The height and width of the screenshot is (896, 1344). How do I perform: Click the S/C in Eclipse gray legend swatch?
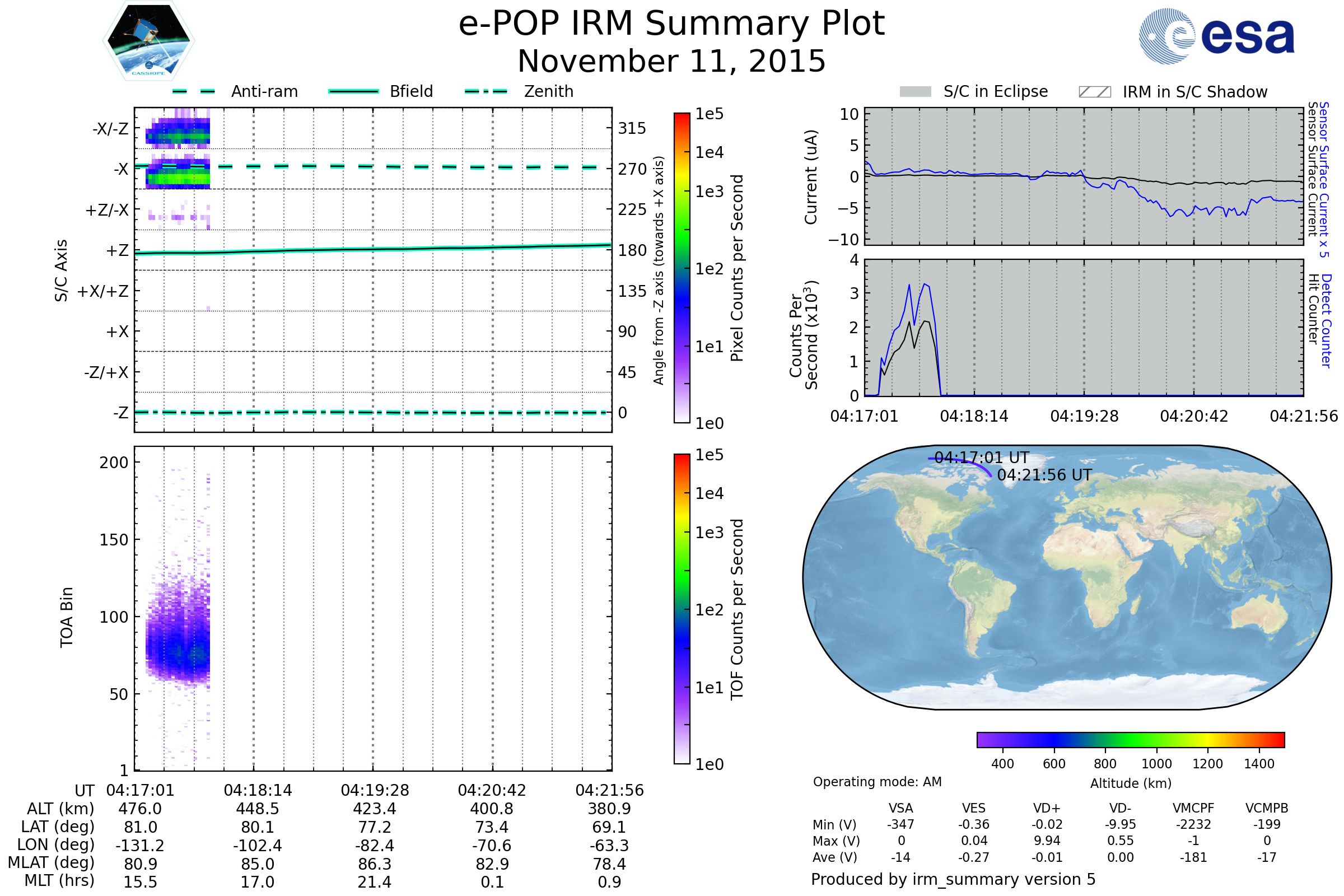click(x=915, y=92)
